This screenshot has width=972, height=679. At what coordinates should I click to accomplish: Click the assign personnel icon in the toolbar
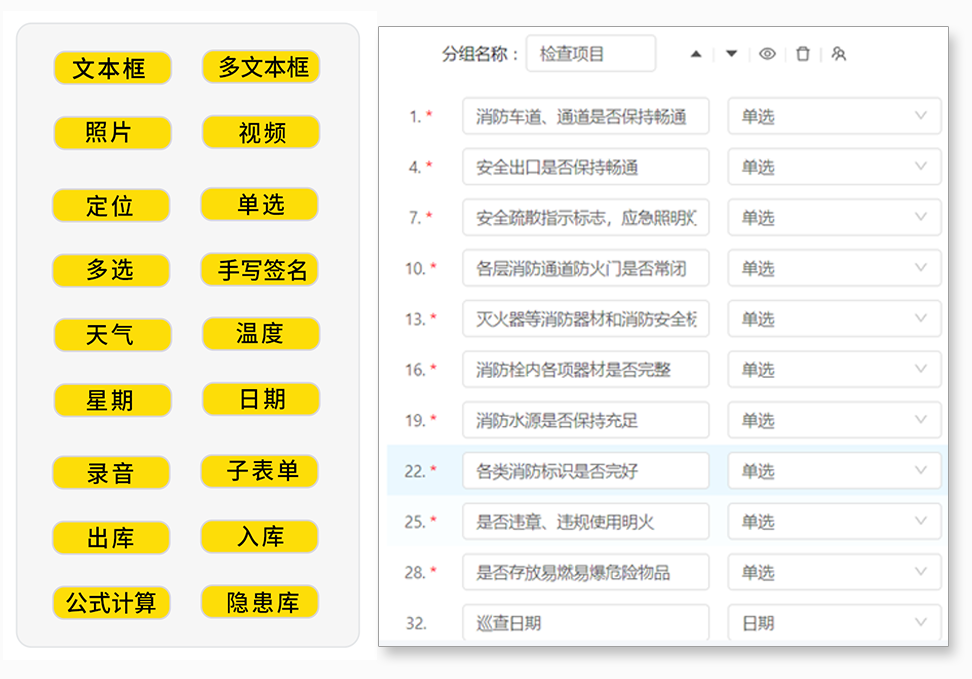click(x=838, y=54)
